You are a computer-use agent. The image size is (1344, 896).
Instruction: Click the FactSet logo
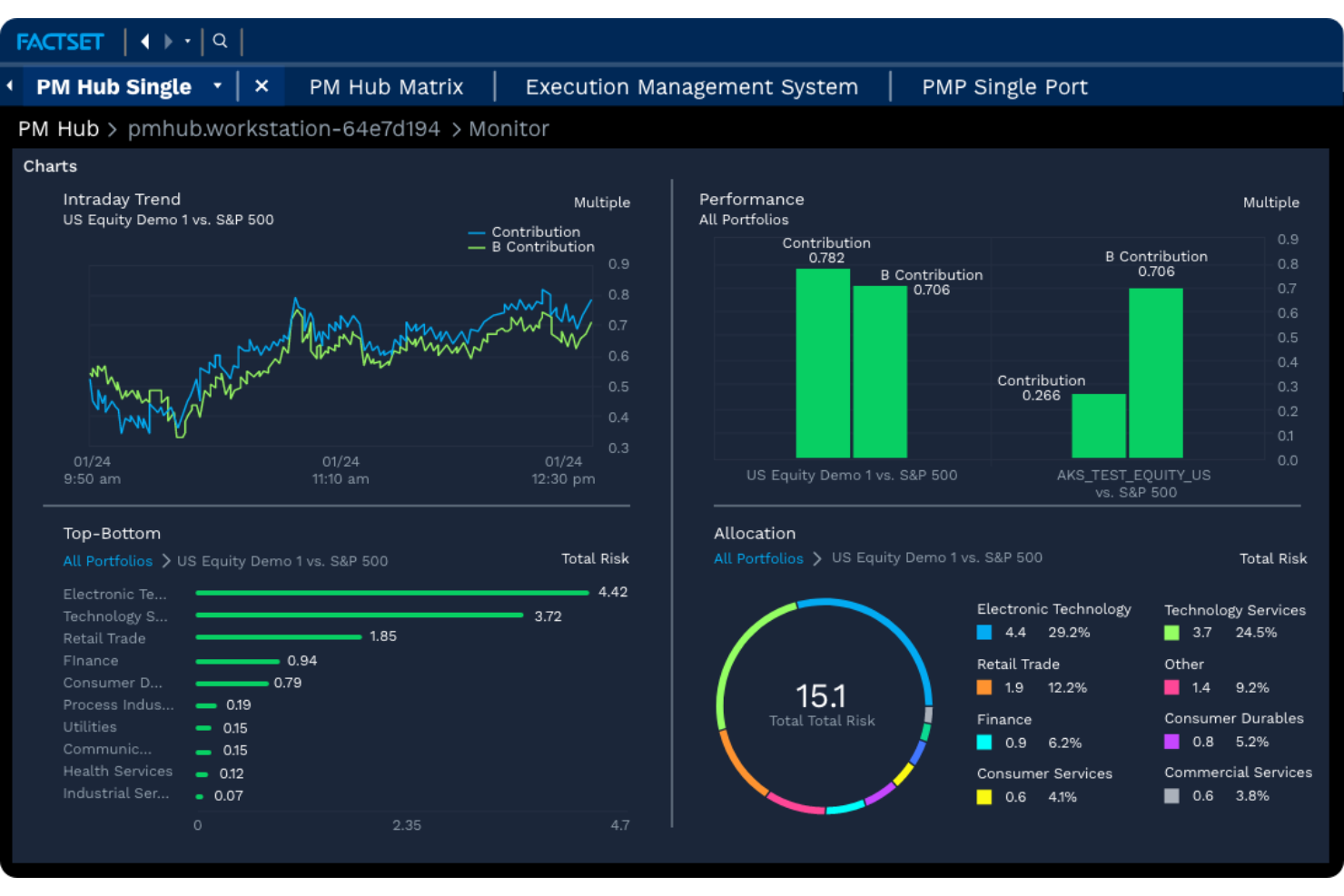tap(60, 42)
